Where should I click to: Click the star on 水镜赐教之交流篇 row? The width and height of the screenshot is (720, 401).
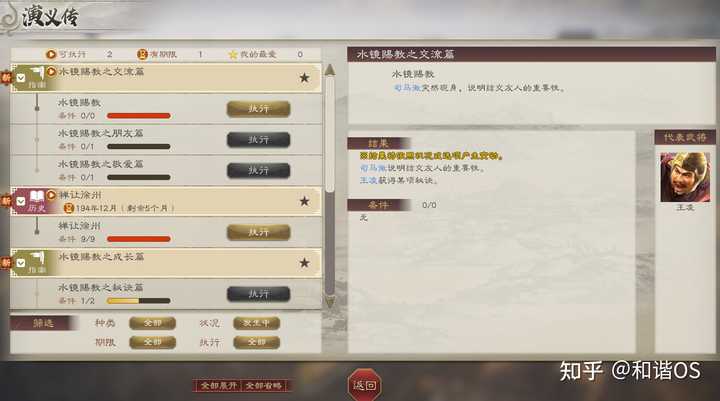coord(304,78)
